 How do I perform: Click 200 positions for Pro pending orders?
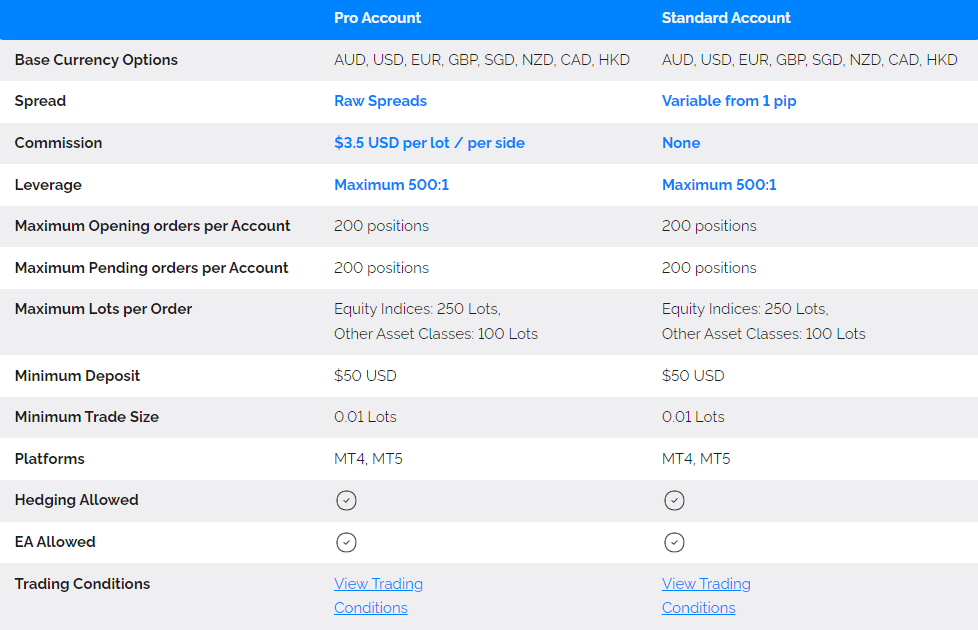382,268
